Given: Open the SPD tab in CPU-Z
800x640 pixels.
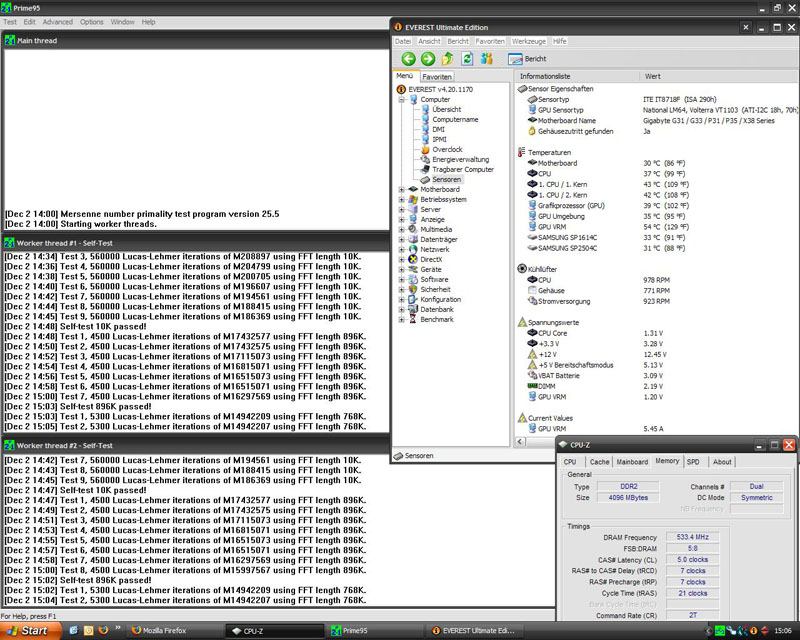Looking at the screenshot, I should coord(693,462).
